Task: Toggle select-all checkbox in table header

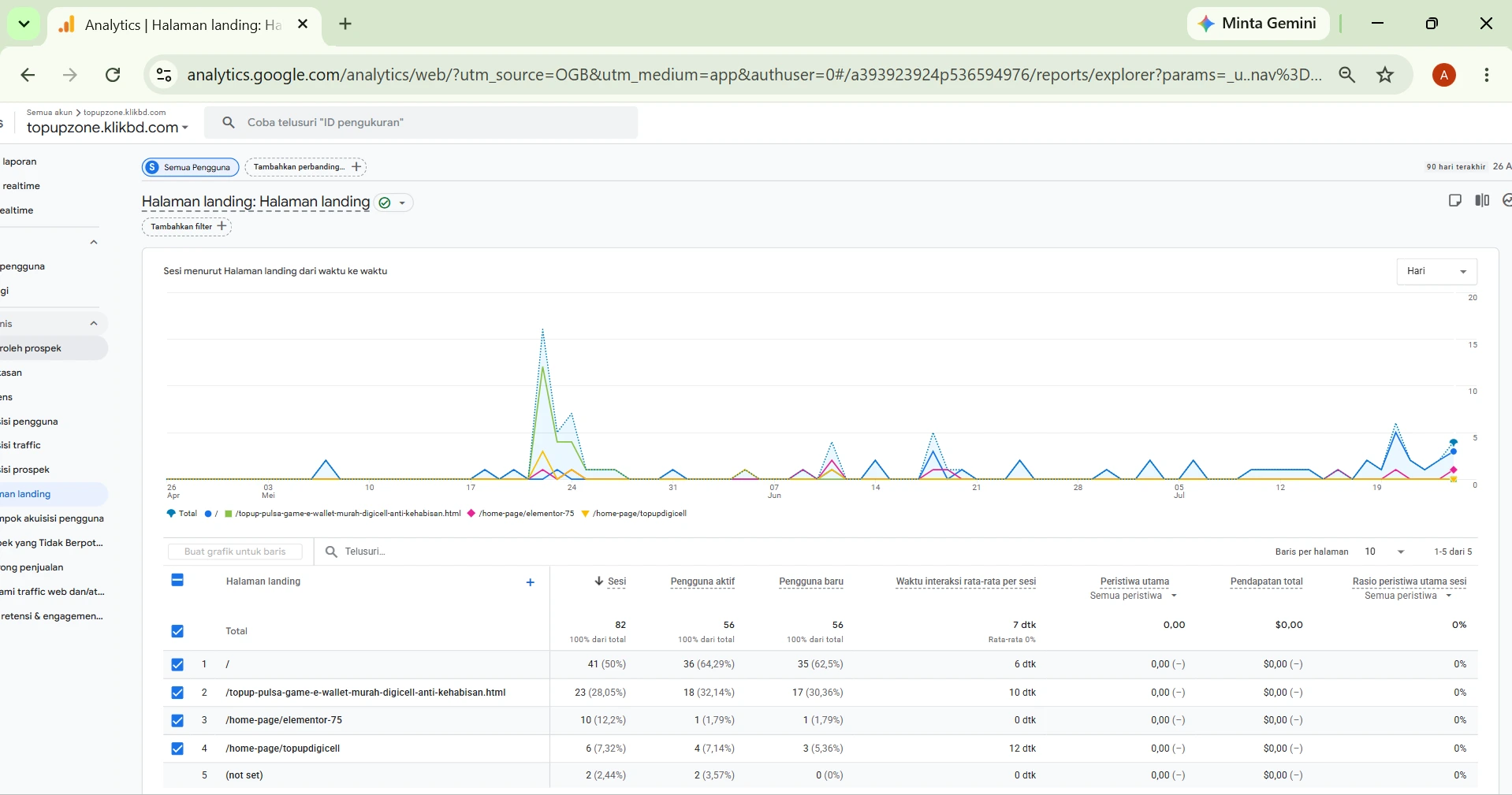Action: pyautogui.click(x=177, y=581)
